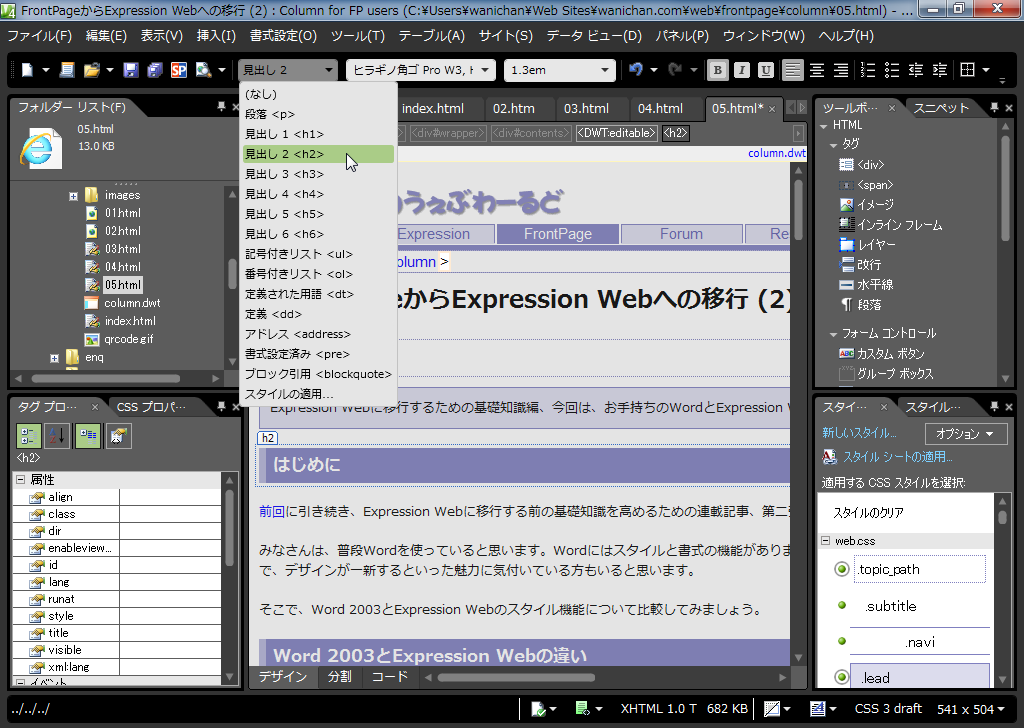
Task: Open the 書式設定(O) menu
Action: tap(283, 36)
